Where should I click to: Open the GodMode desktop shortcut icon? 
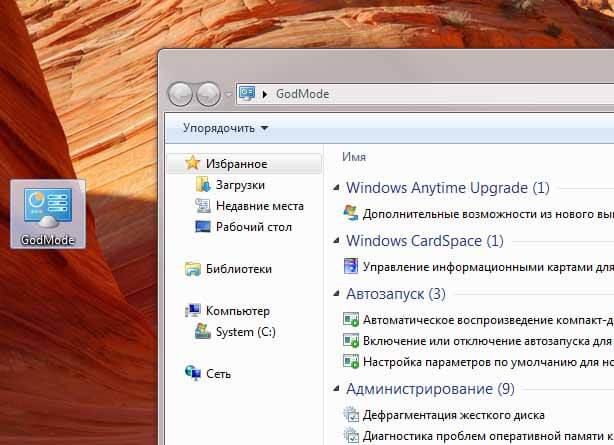(x=48, y=213)
